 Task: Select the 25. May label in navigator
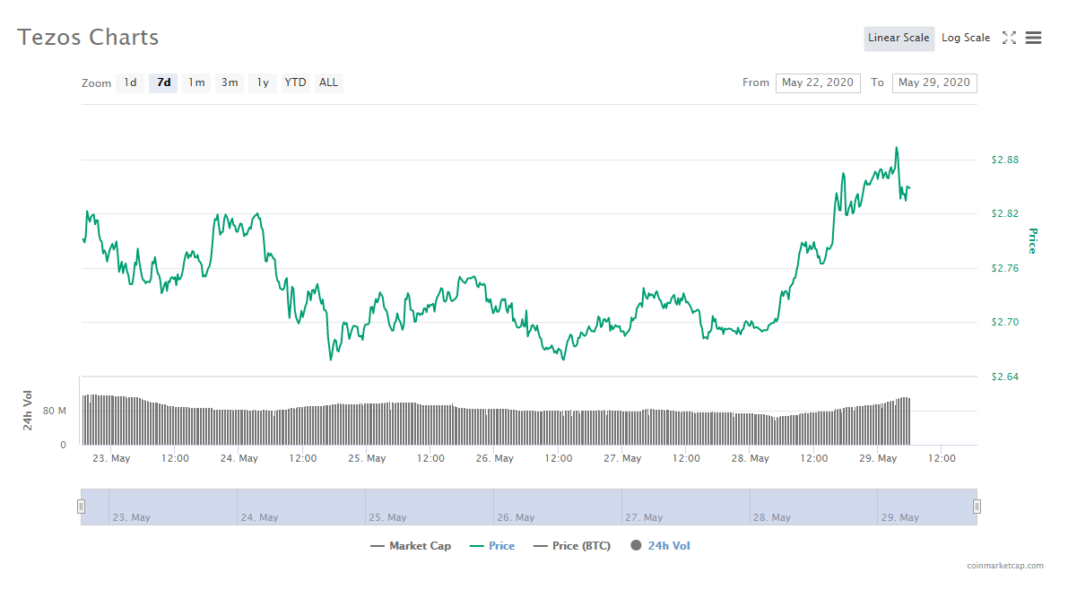pyautogui.click(x=388, y=518)
